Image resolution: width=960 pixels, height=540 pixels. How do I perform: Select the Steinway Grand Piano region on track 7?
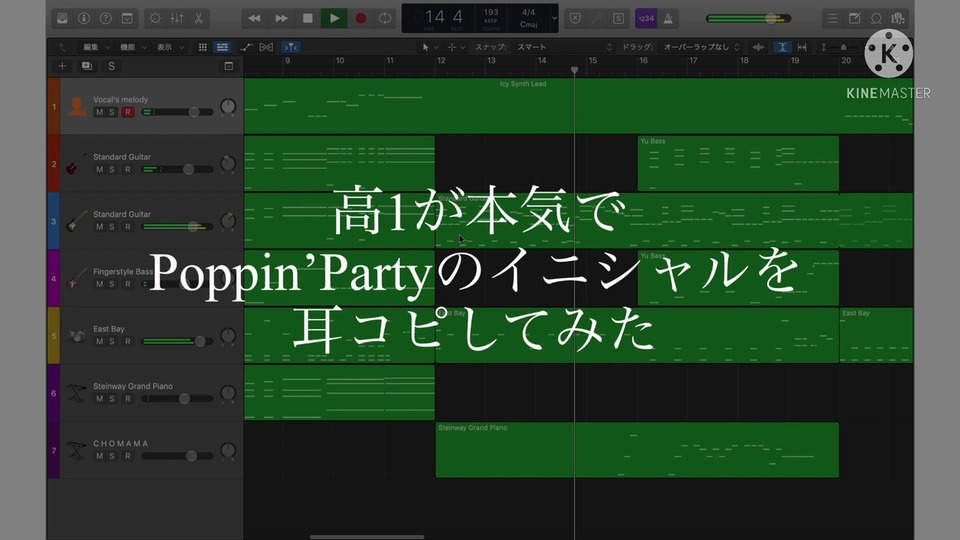(637, 450)
